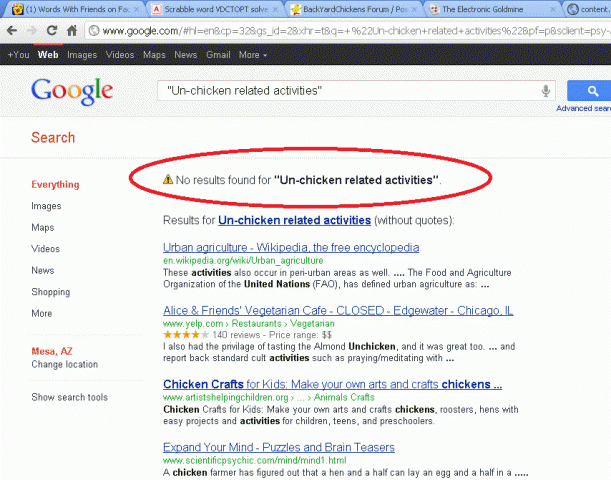Click the globe icon in the address bar

click(x=94, y=31)
